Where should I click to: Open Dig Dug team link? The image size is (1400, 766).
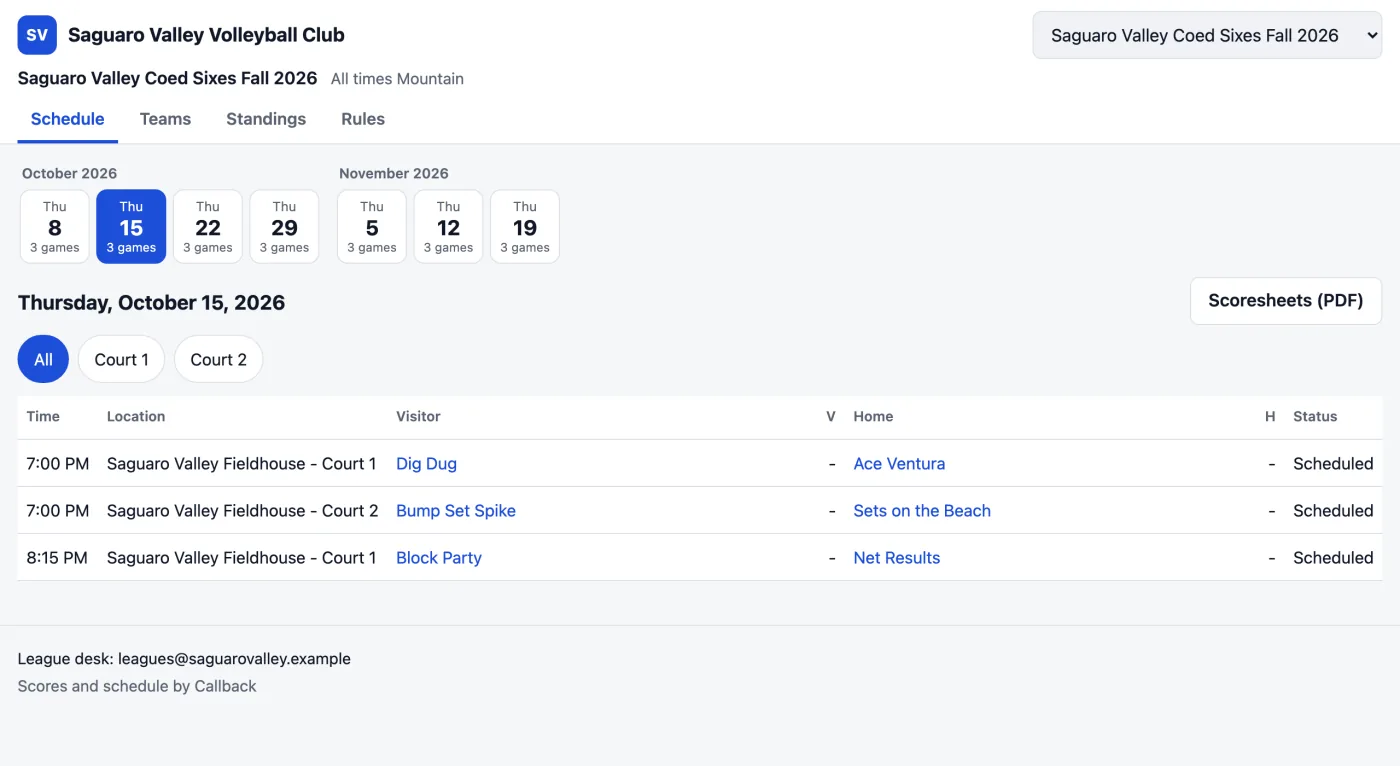tap(426, 464)
